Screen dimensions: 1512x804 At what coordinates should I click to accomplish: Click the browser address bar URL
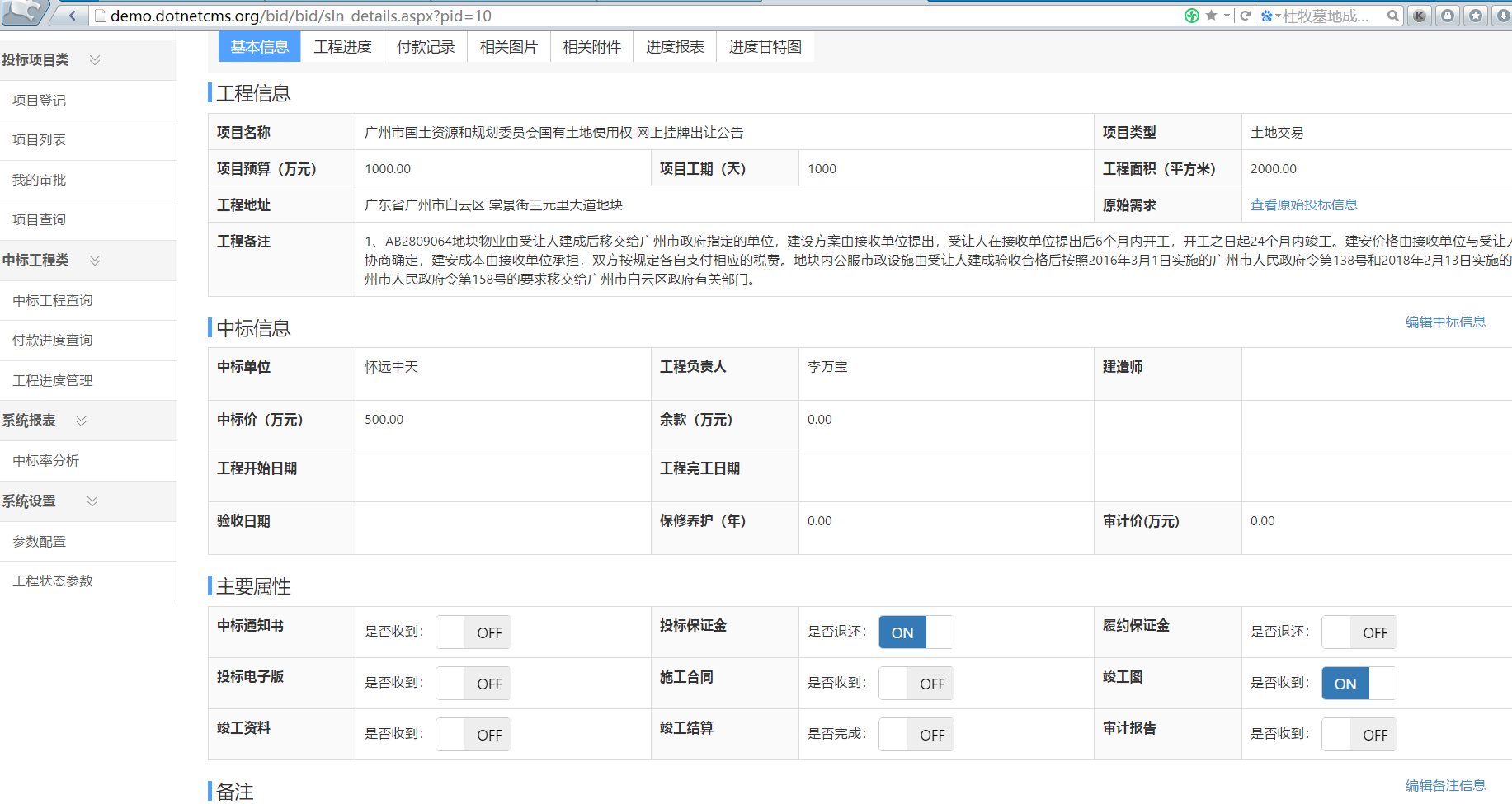click(301, 16)
